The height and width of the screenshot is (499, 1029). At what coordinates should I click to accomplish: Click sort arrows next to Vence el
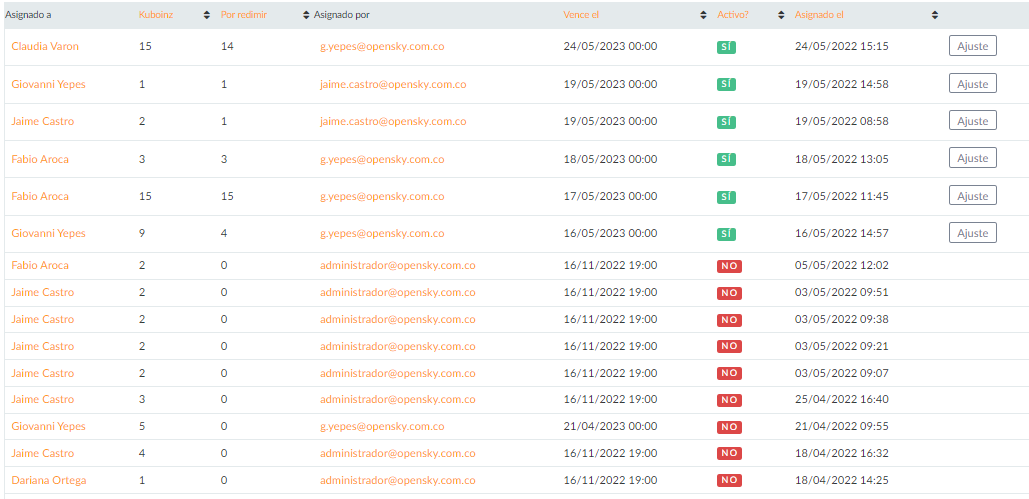704,15
